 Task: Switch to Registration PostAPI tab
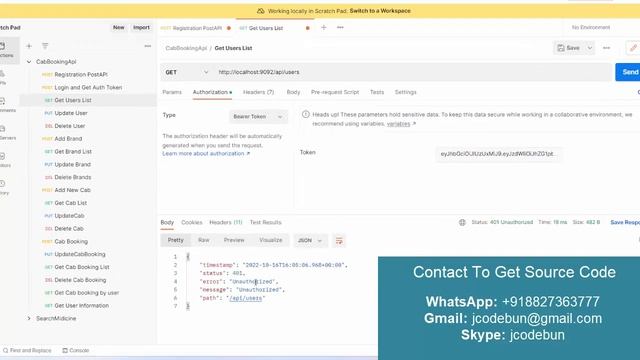tap(197, 28)
